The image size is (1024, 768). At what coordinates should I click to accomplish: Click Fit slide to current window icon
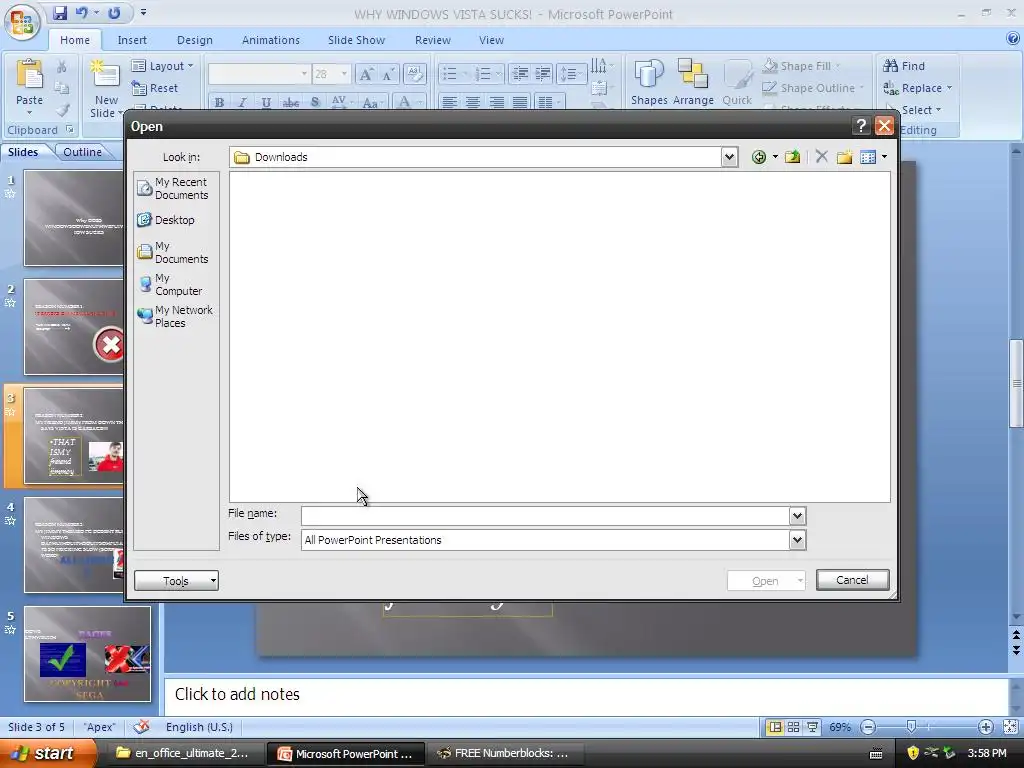click(1010, 727)
